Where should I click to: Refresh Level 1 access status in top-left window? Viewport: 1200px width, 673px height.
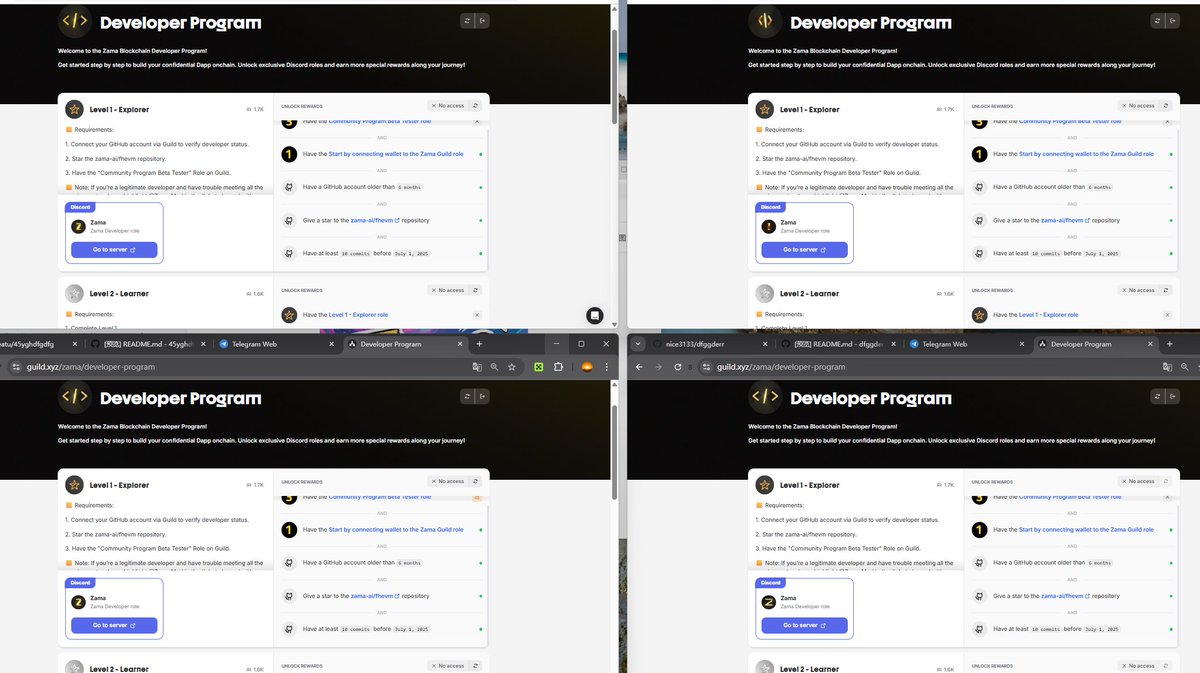[x=476, y=105]
